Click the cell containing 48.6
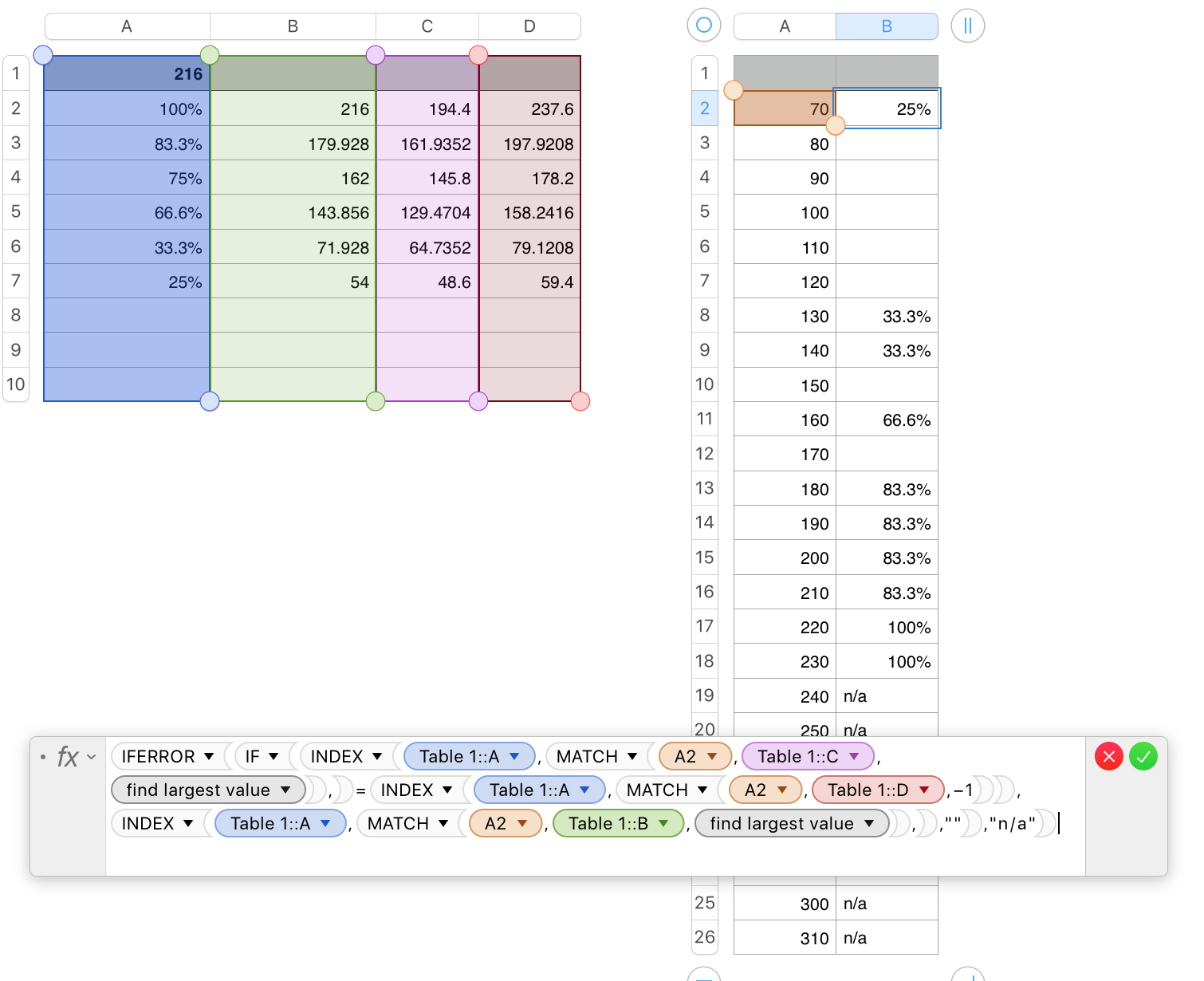Image resolution: width=1204 pixels, height=981 pixels. pos(427,282)
